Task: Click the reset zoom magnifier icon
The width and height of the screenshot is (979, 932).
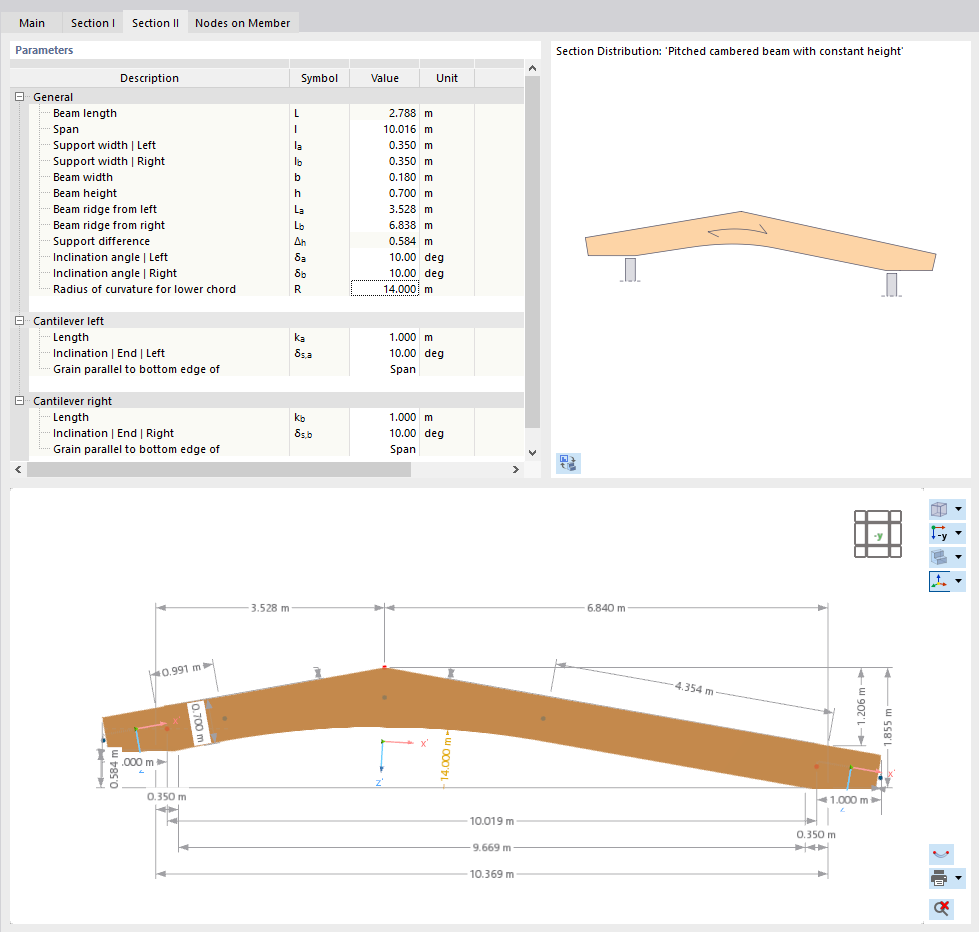Action: pyautogui.click(x=941, y=908)
